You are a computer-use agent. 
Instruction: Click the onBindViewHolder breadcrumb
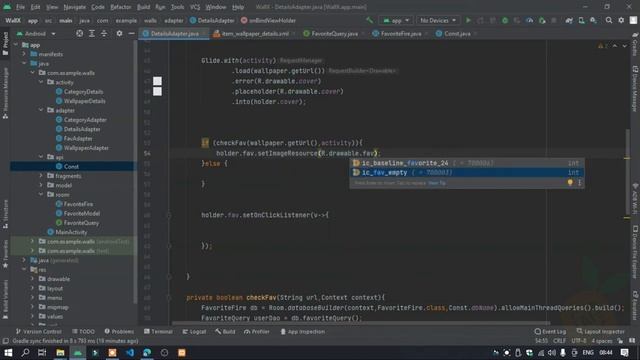tap(268, 20)
